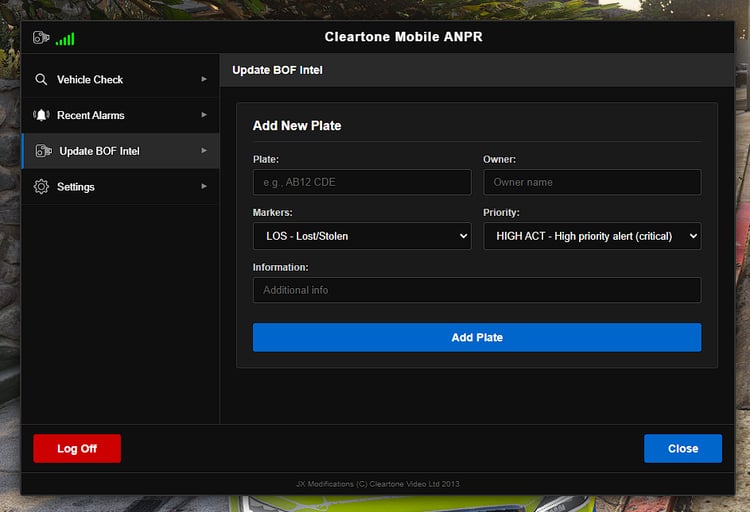The image size is (750, 512).
Task: Open the Markers dropdown LOS - Lost/Stolen
Action: (362, 236)
